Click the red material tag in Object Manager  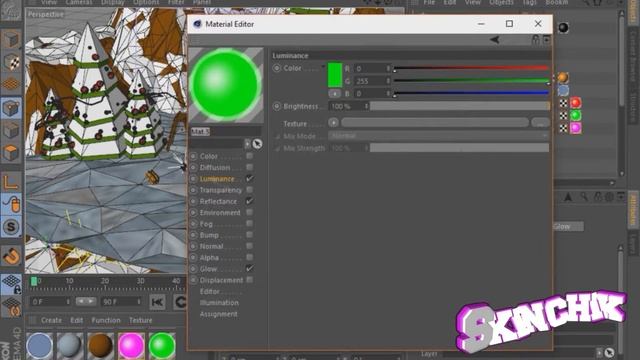[576, 102]
